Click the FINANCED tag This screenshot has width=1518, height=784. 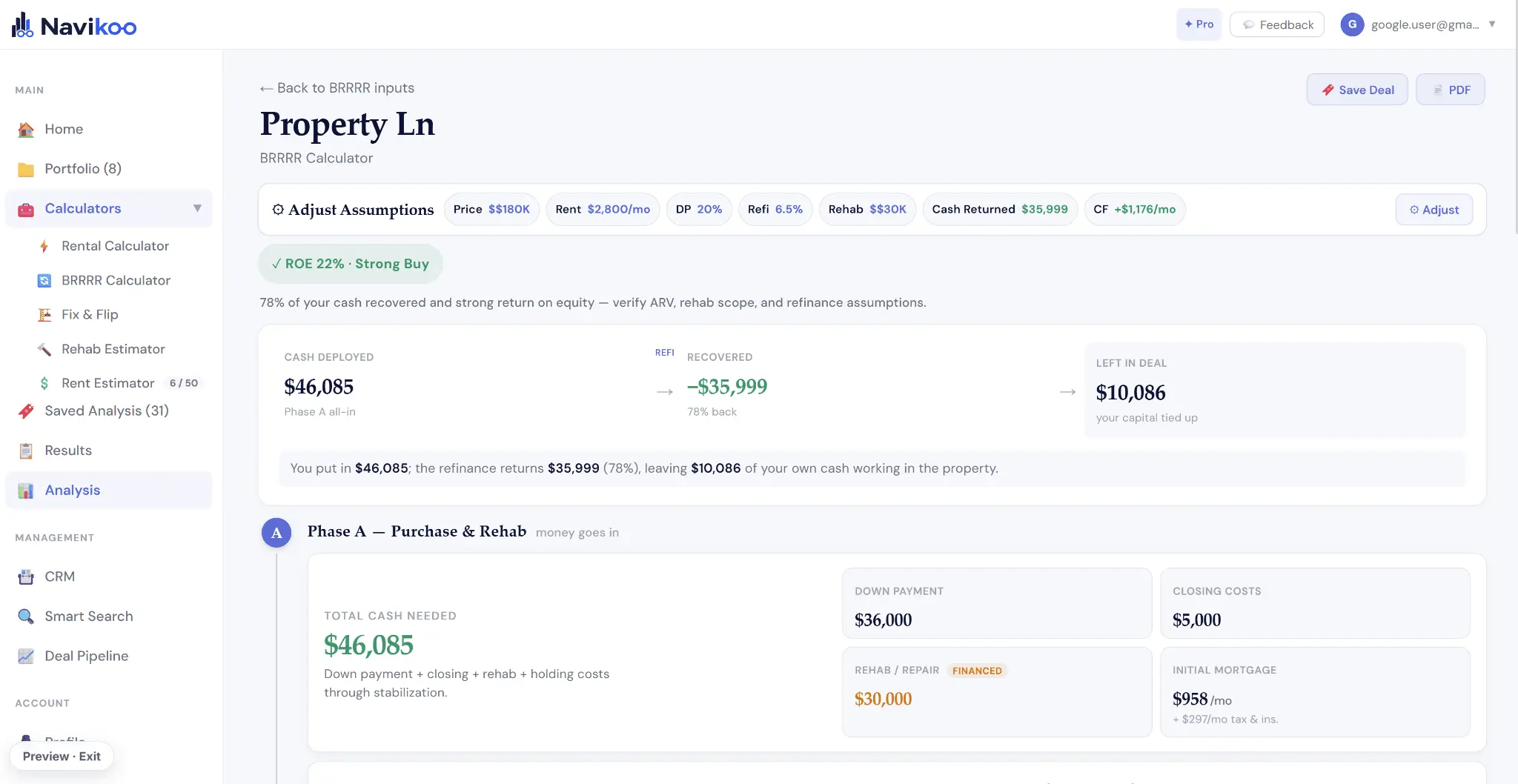[x=977, y=671]
